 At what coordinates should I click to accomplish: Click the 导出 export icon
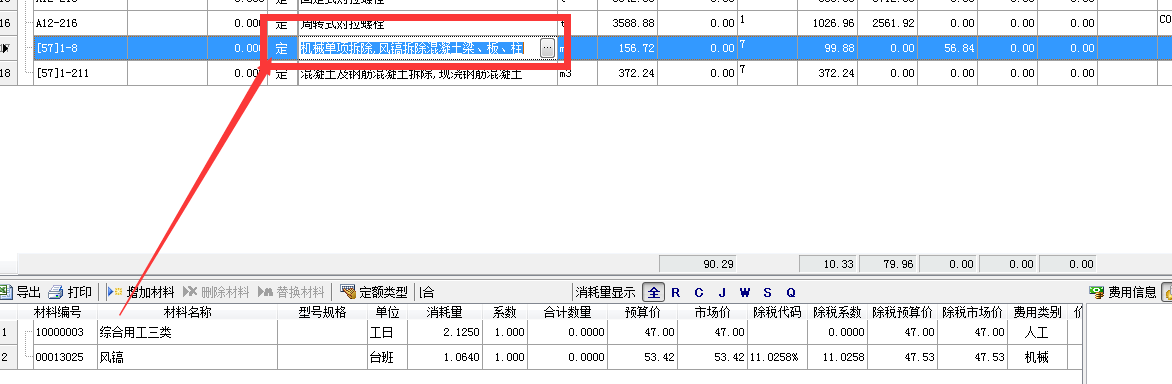pos(7,292)
